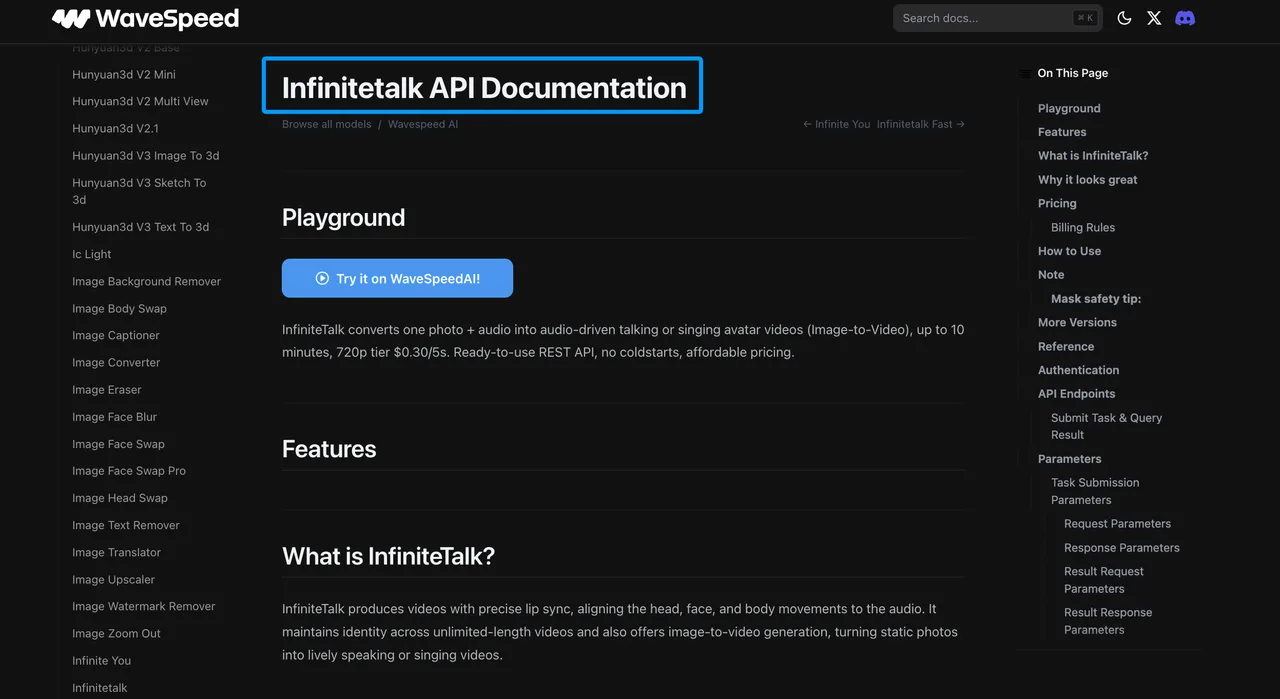Open Image Eraser page
This screenshot has width=1280, height=699.
pyautogui.click(x=107, y=389)
